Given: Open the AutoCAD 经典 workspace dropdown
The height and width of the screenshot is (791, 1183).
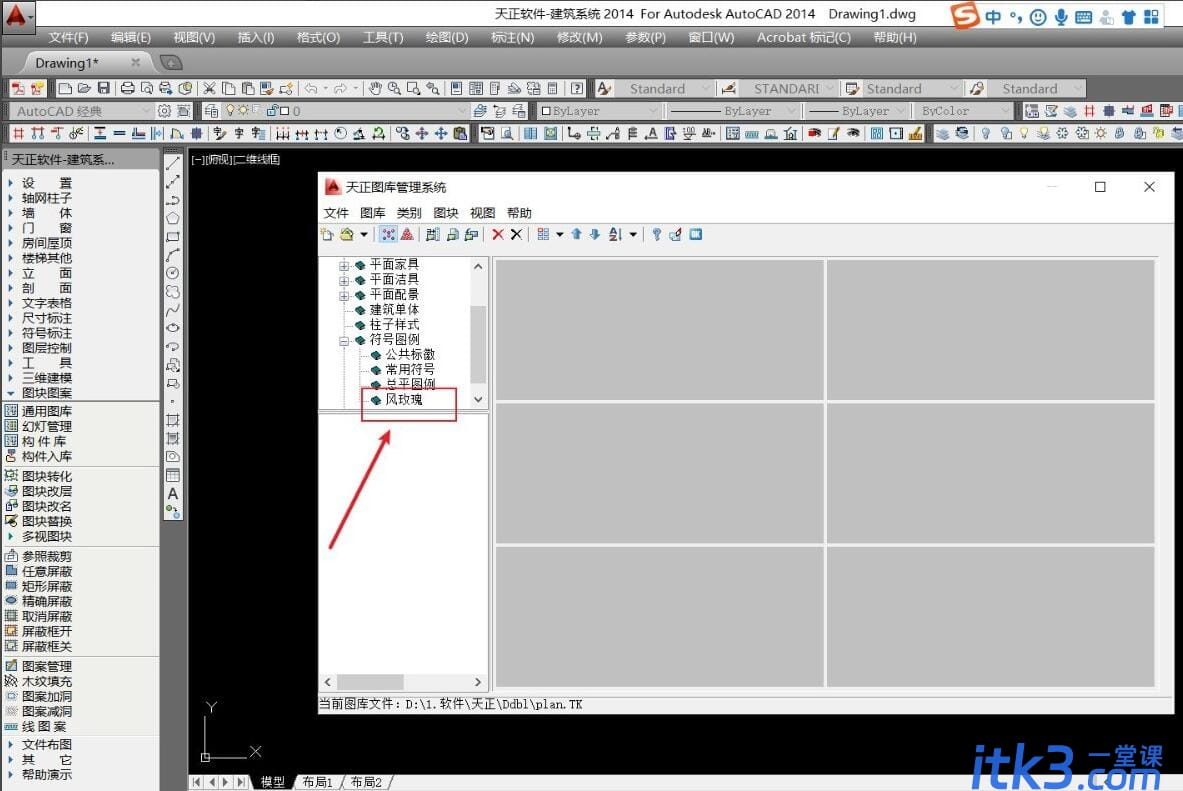Looking at the screenshot, I should pos(145,111).
